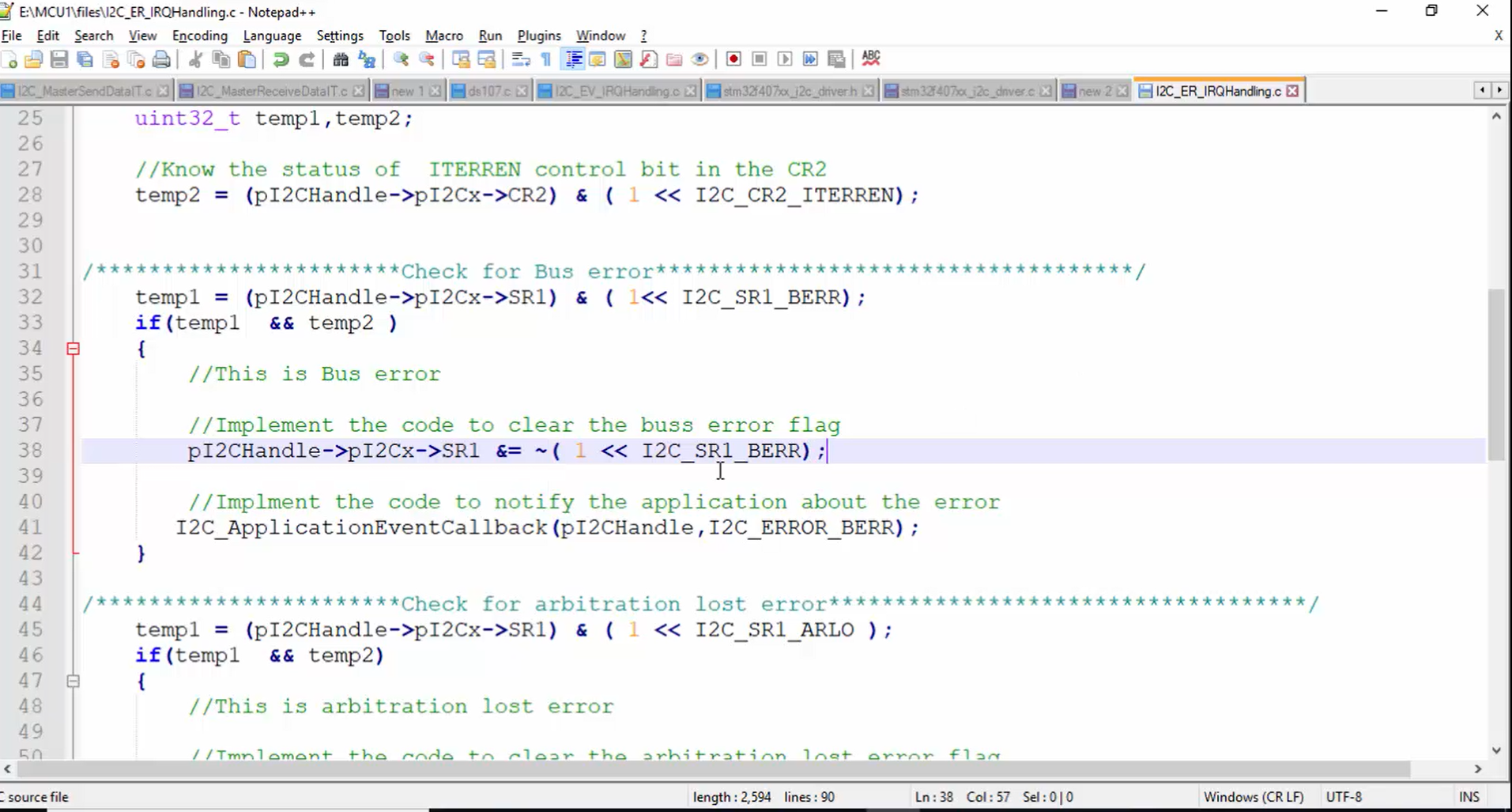Click Folder as Workspace toolbar icon

point(674,59)
